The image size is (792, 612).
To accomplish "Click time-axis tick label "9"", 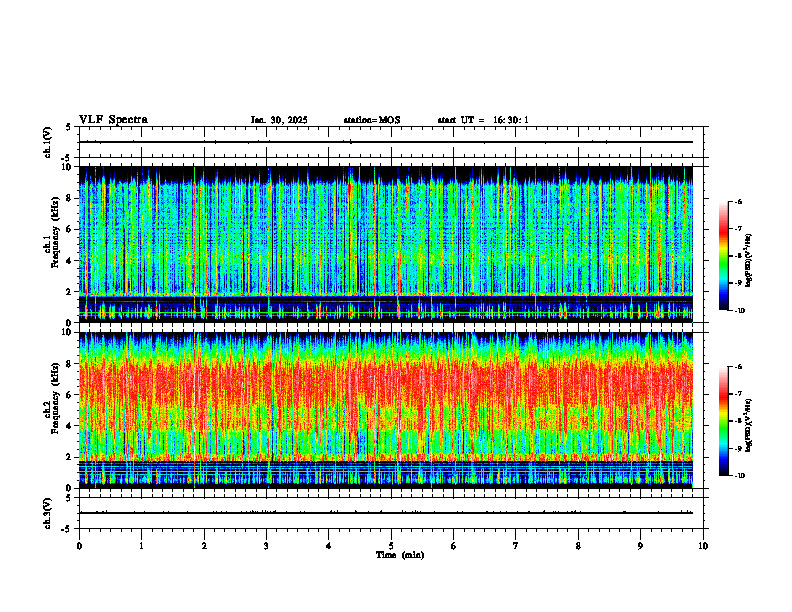I will click(x=640, y=546).
